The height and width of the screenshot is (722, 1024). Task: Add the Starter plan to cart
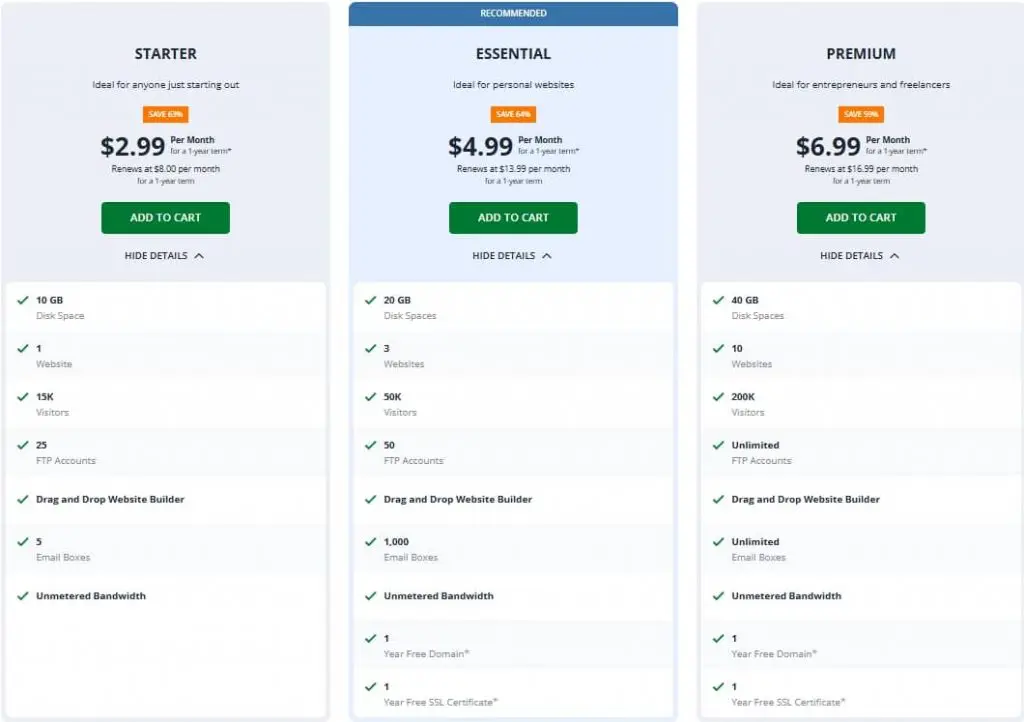coord(165,217)
